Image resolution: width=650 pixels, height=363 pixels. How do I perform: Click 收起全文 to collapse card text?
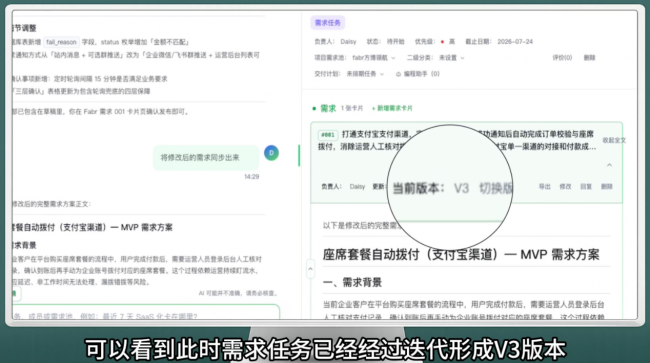tap(614, 140)
